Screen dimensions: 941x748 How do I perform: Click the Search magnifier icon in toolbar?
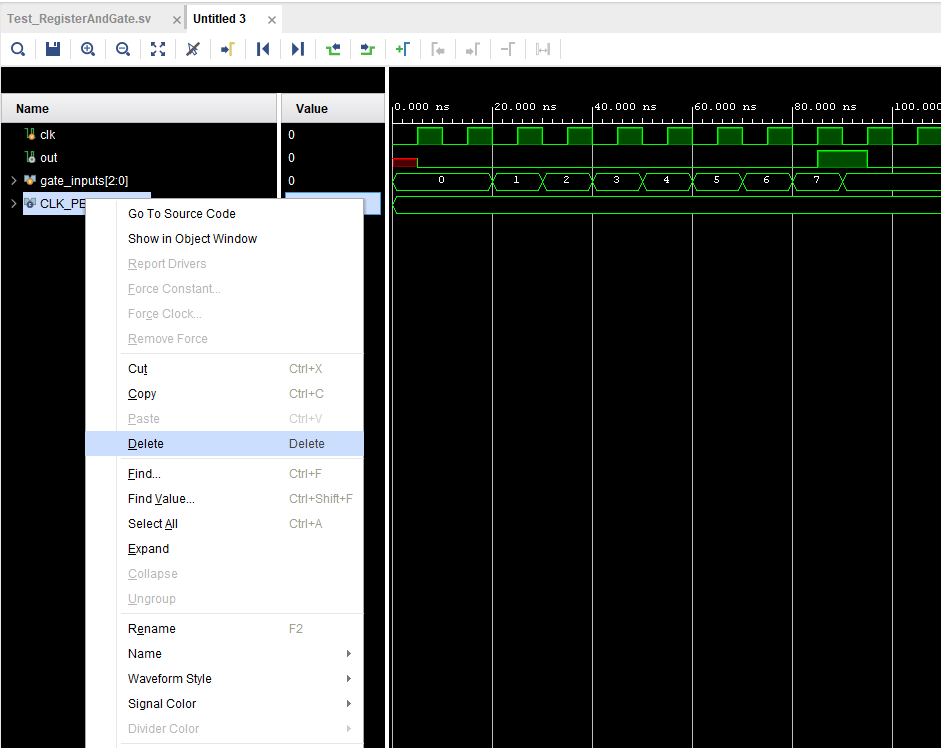coord(18,49)
